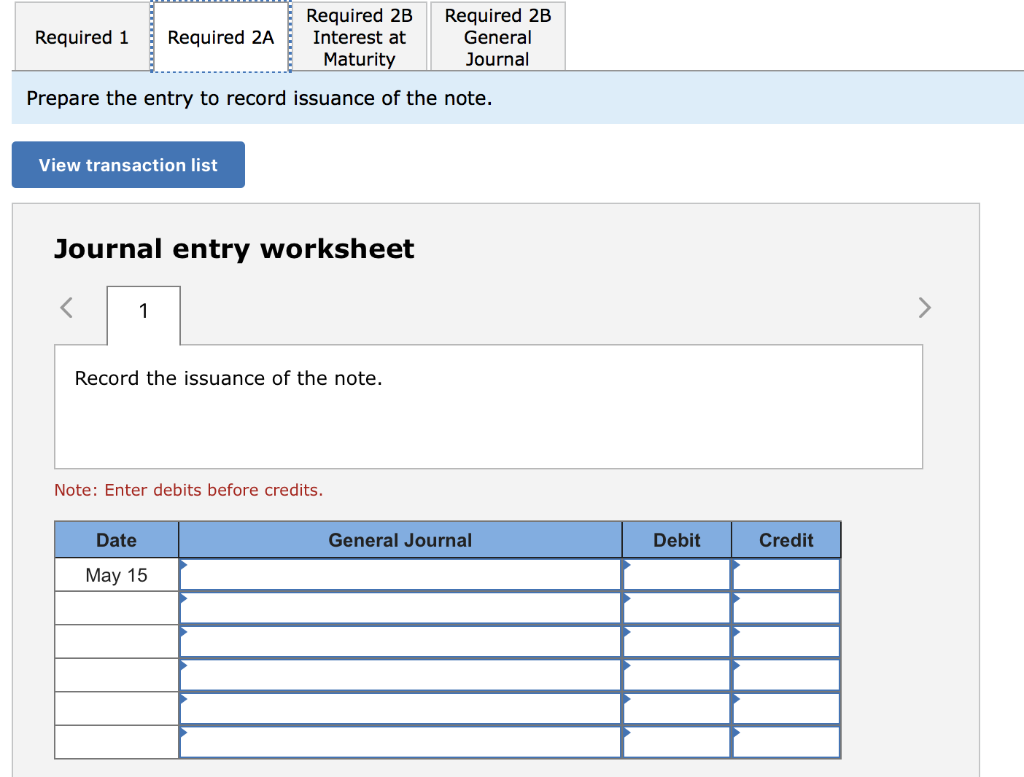This screenshot has height=777, width=1024.
Task: Click 'Prepare the entry to record issuance' instruction
Action: 259,98
